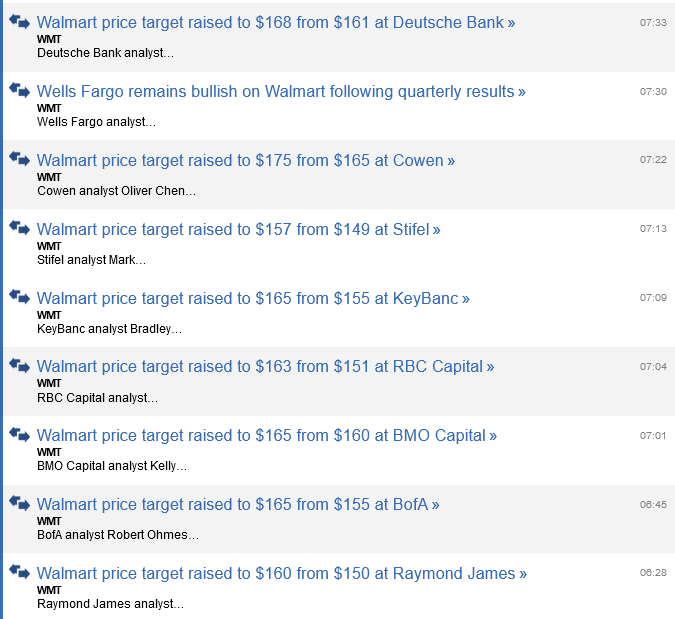Click the 'Cowen analyst Oliver Chen…' summary text
This screenshot has height=619, width=675.
(116, 191)
